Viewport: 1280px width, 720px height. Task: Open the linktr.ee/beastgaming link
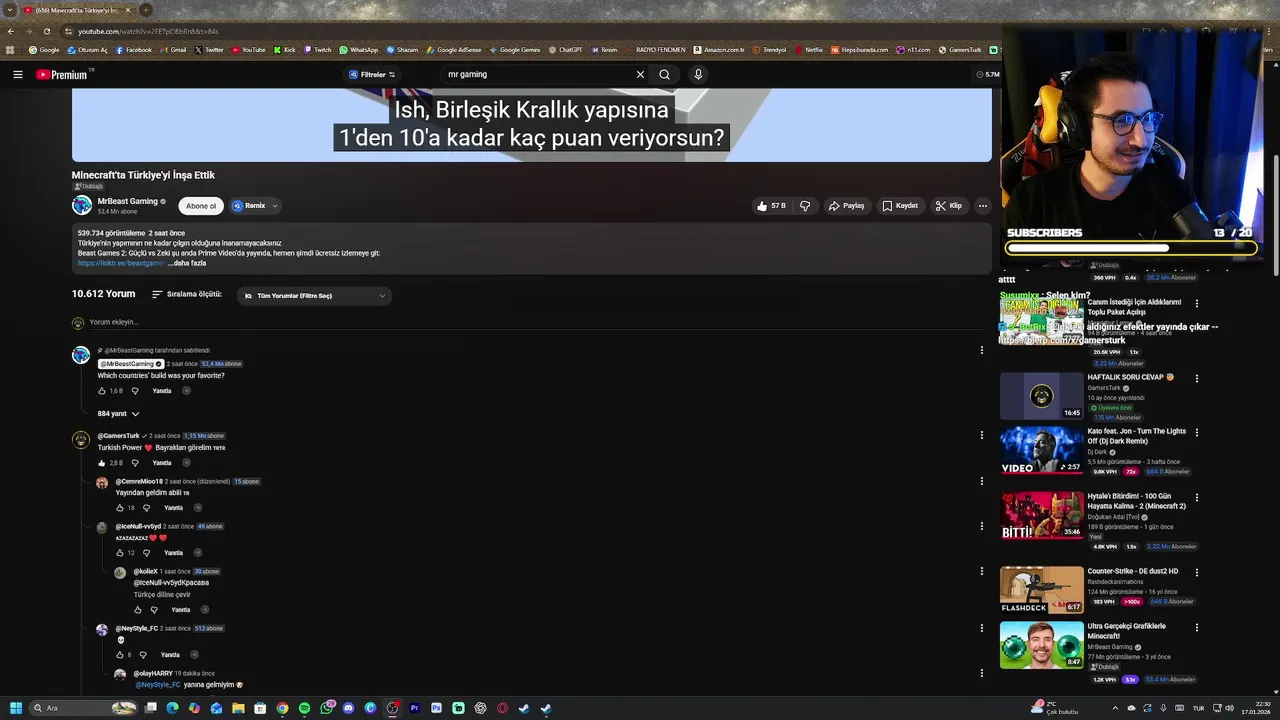[120, 263]
